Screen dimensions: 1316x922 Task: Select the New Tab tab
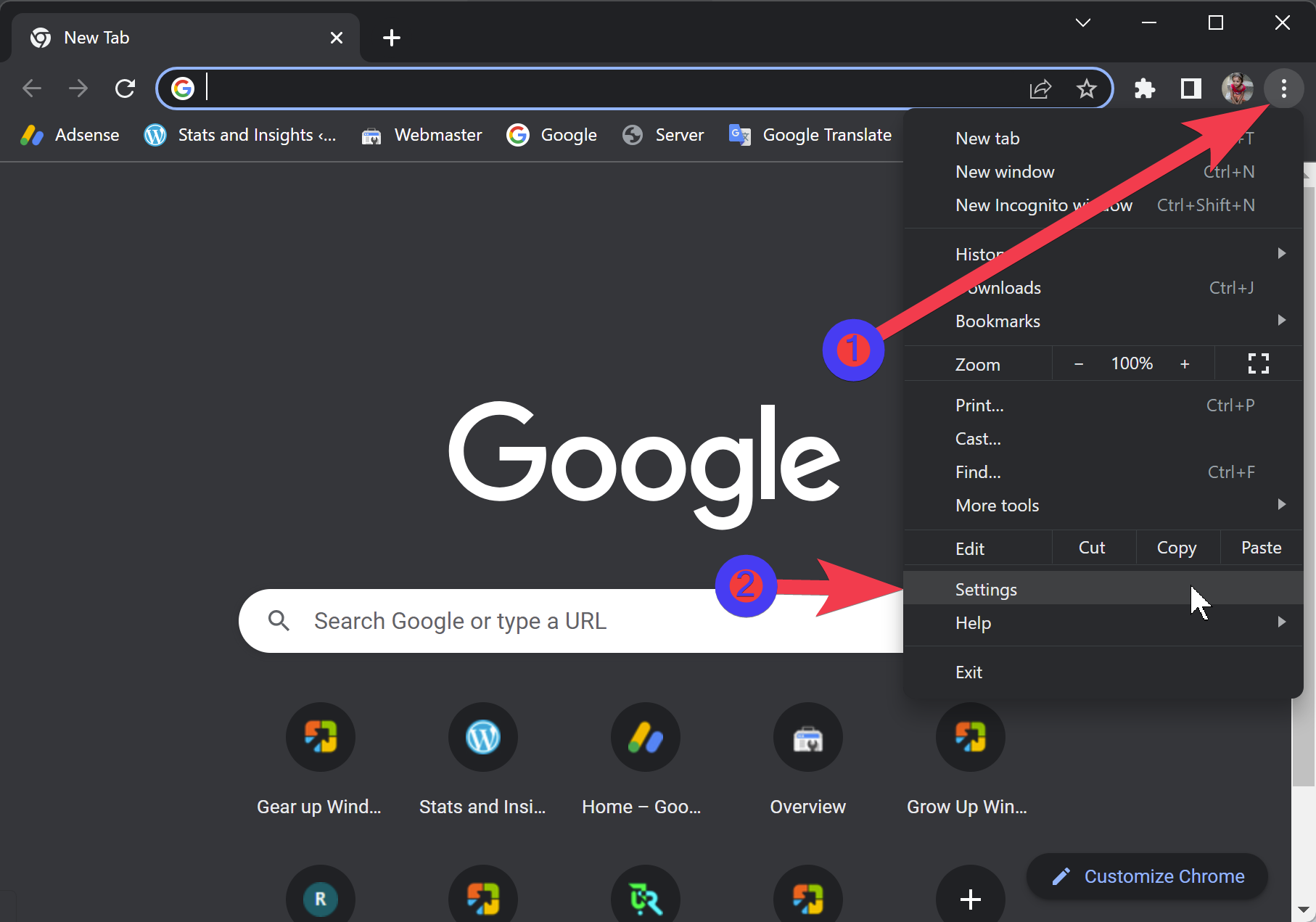tap(186, 38)
